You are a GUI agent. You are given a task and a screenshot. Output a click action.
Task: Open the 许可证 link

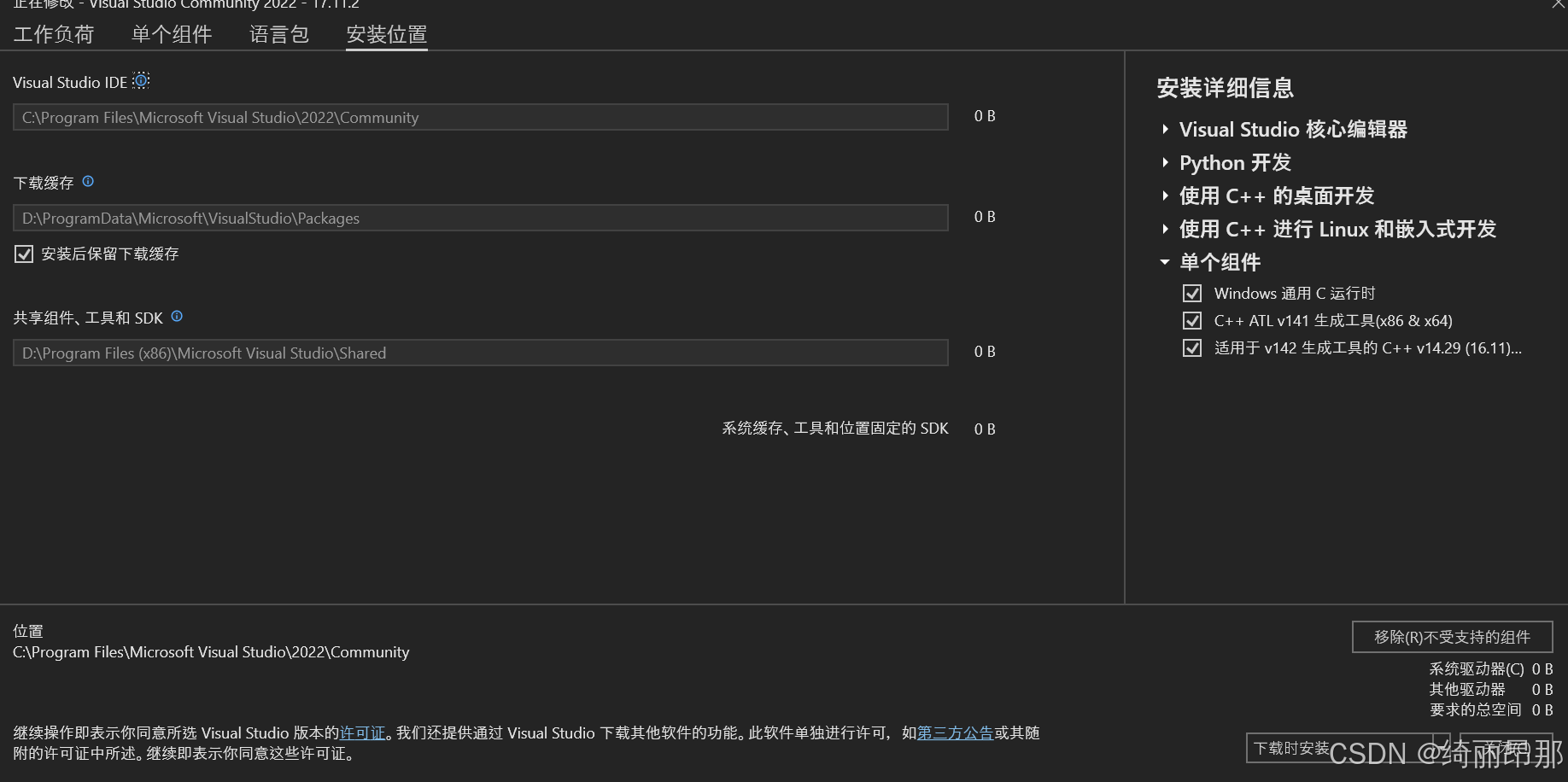(x=363, y=732)
